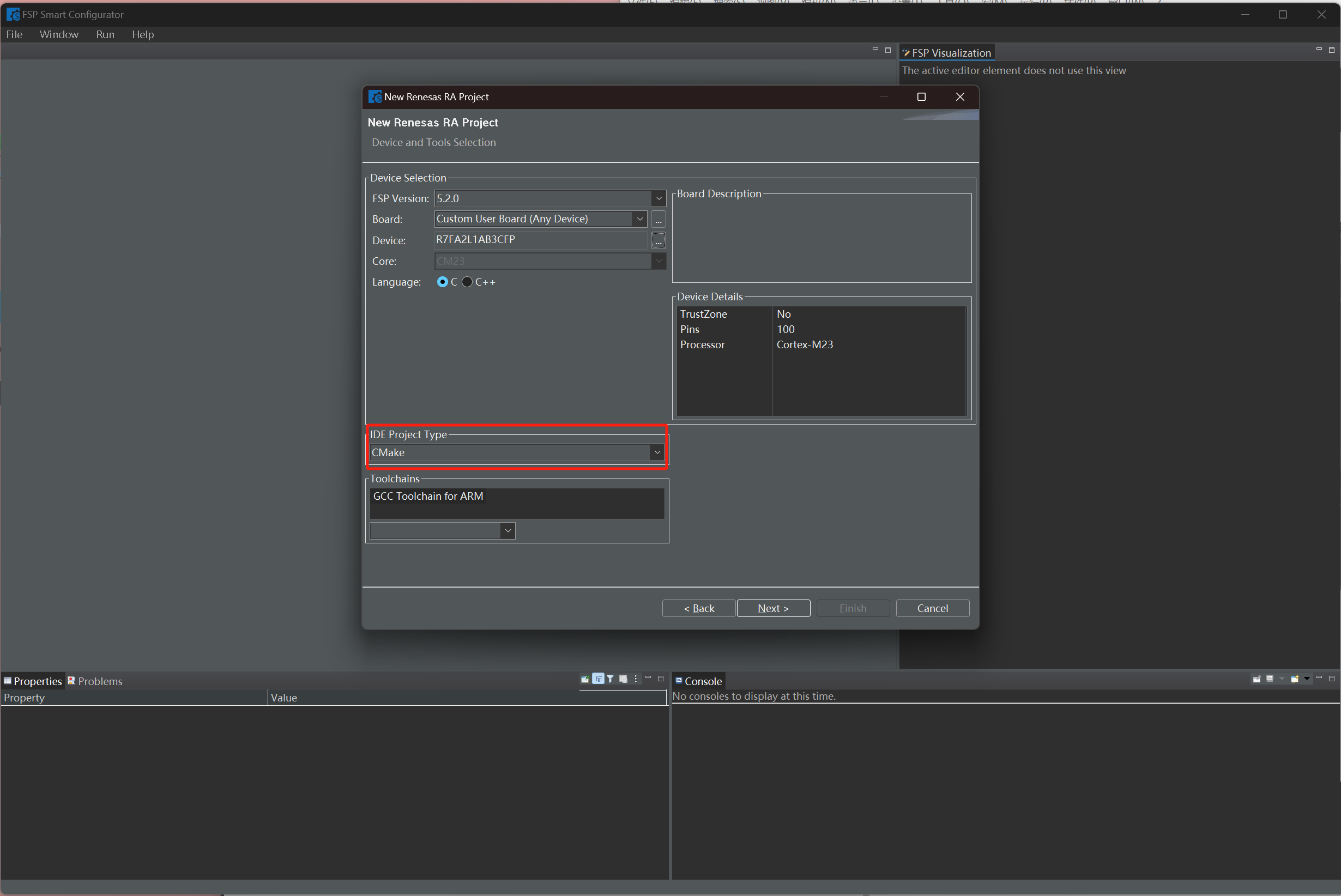Switch to the Properties tab
This screenshot has height=896, width=1341.
click(x=33, y=681)
